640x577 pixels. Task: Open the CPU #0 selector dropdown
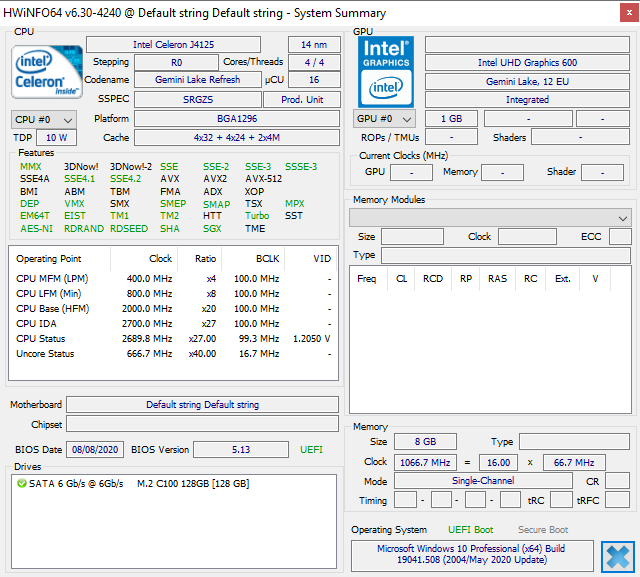[x=44, y=120]
